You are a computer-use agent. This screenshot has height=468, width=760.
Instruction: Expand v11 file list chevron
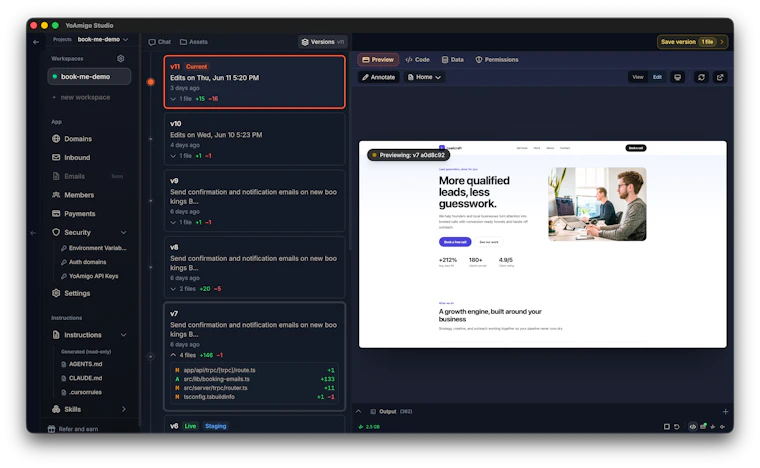click(173, 99)
